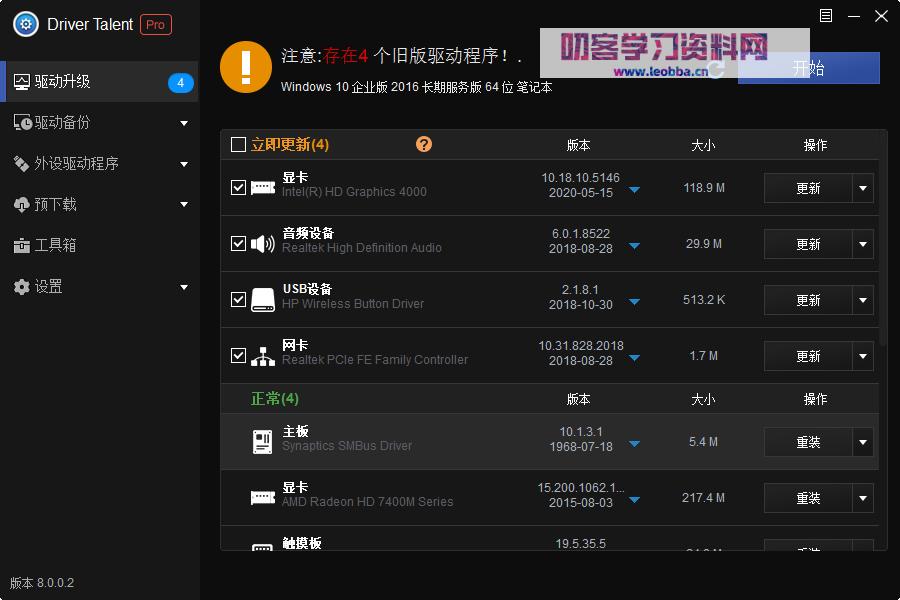The width and height of the screenshot is (900, 600).
Task: Click the Realtek audio speaker icon
Action: coord(263,243)
